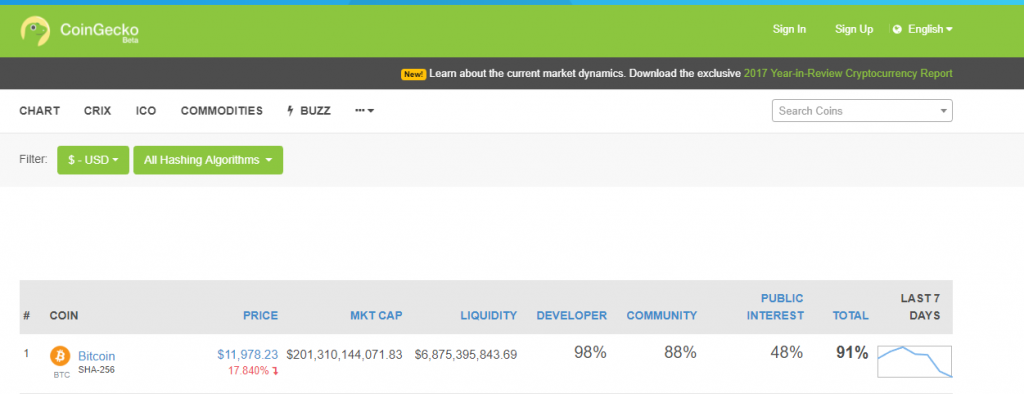
Task: Click the SHA-256 algorithm label
Action: [97, 370]
